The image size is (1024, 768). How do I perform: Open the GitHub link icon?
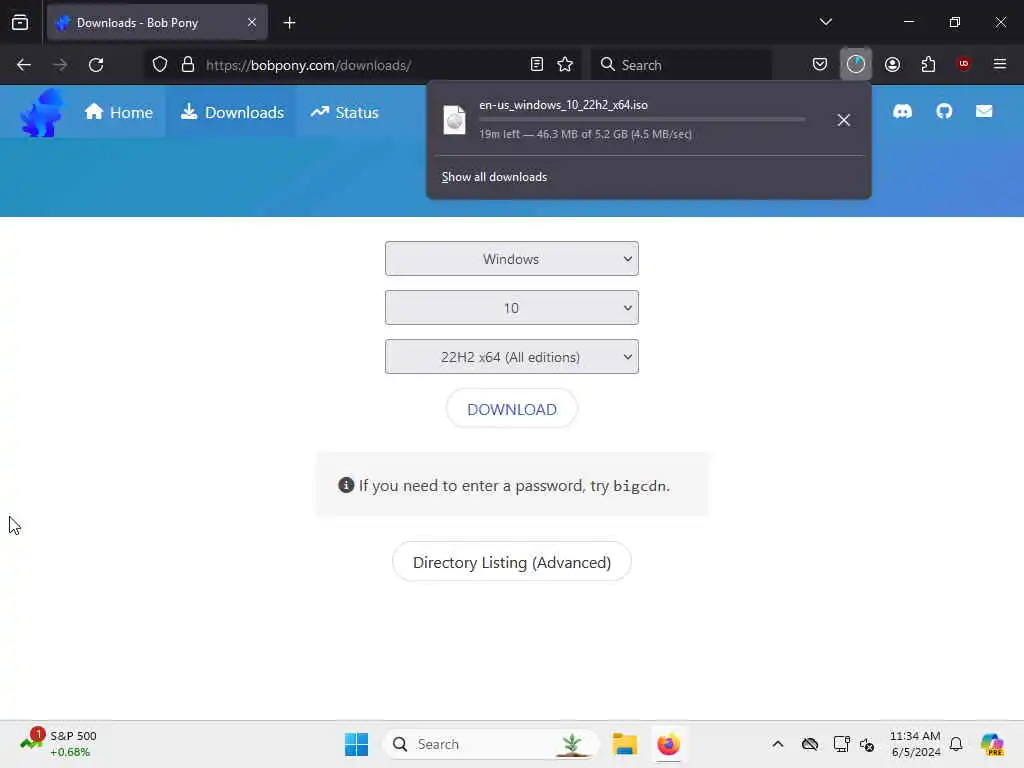[x=944, y=112]
